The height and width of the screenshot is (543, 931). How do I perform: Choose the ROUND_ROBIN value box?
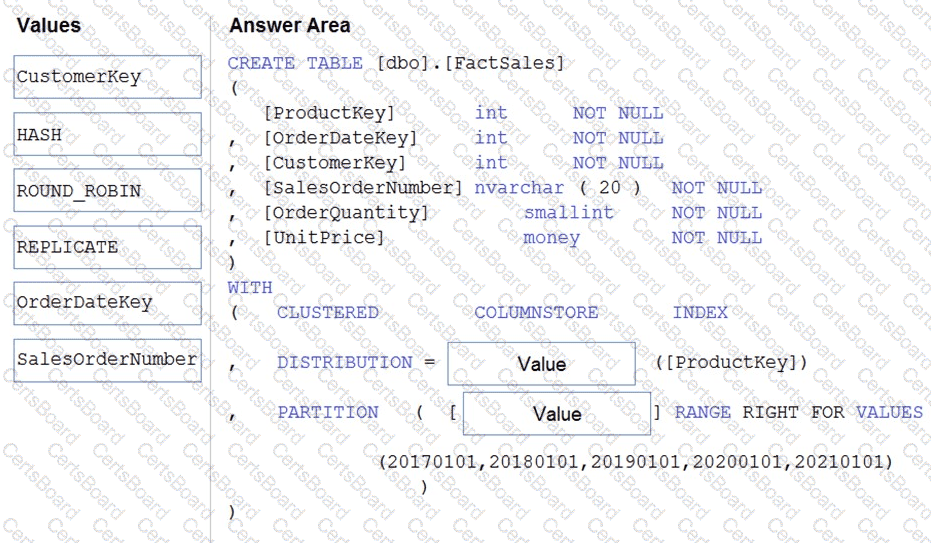[x=107, y=190]
